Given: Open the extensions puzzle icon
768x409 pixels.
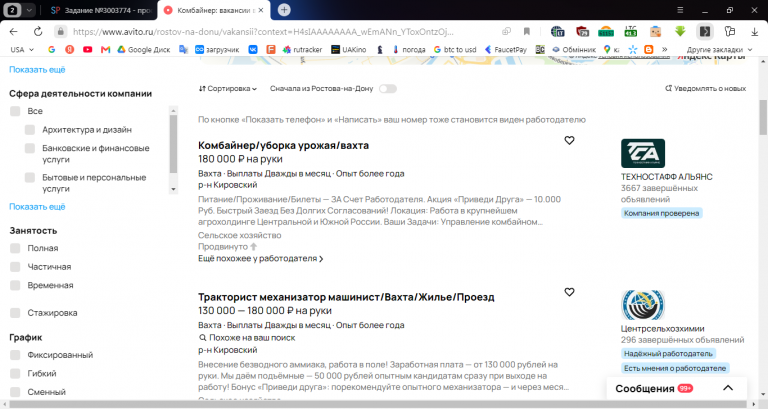Looking at the screenshot, I should coord(730,31).
